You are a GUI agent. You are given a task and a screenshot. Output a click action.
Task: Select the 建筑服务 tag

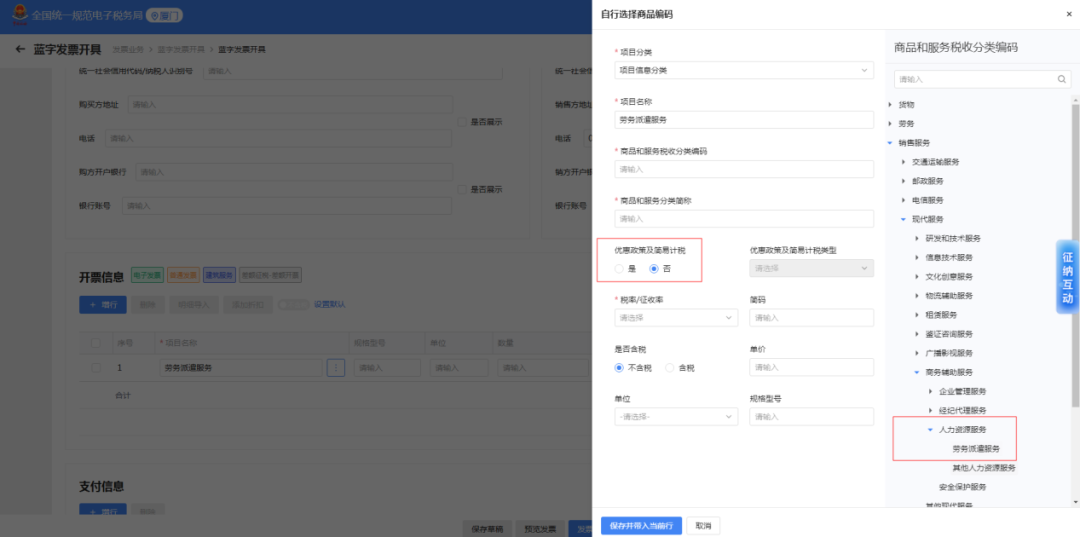pos(219,275)
